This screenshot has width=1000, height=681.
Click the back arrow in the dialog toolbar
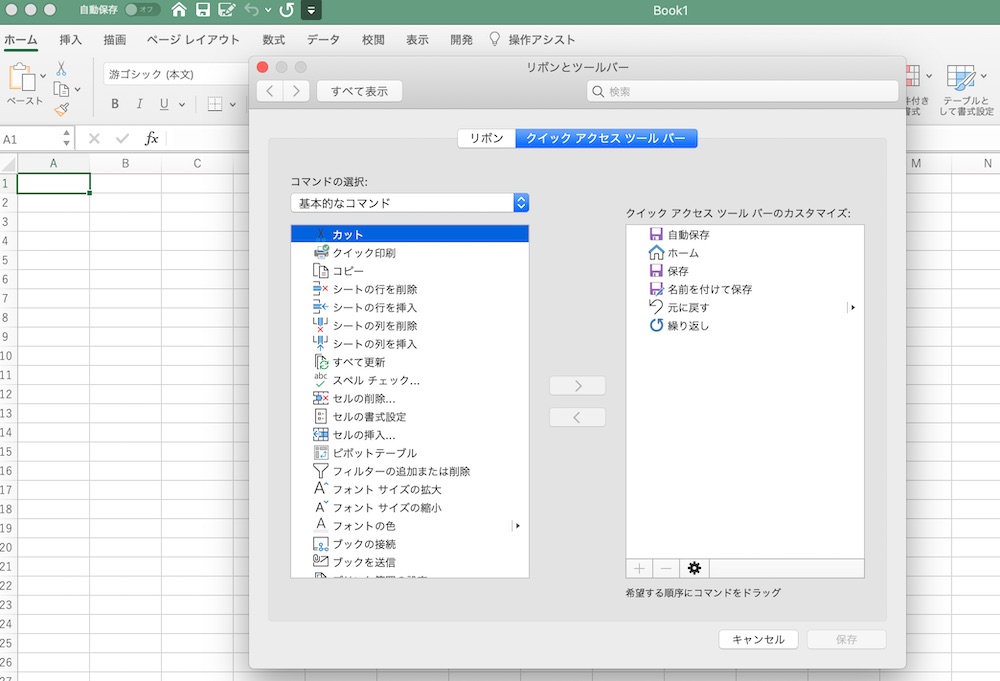(270, 91)
